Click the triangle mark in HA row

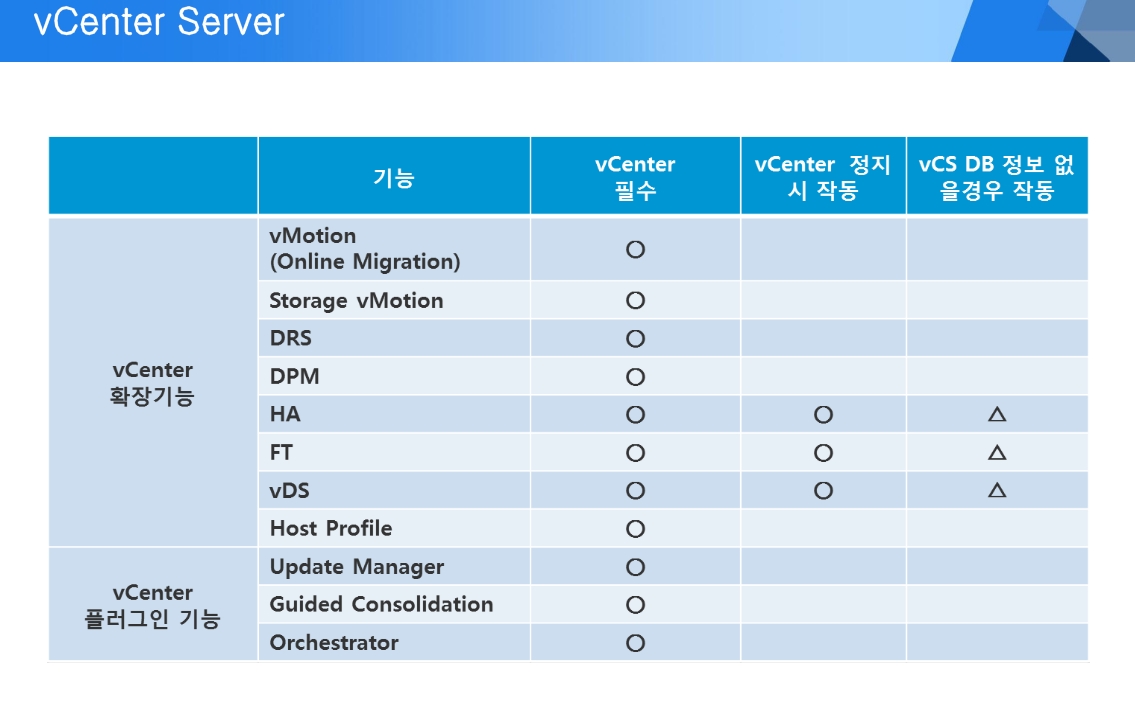coord(997,414)
